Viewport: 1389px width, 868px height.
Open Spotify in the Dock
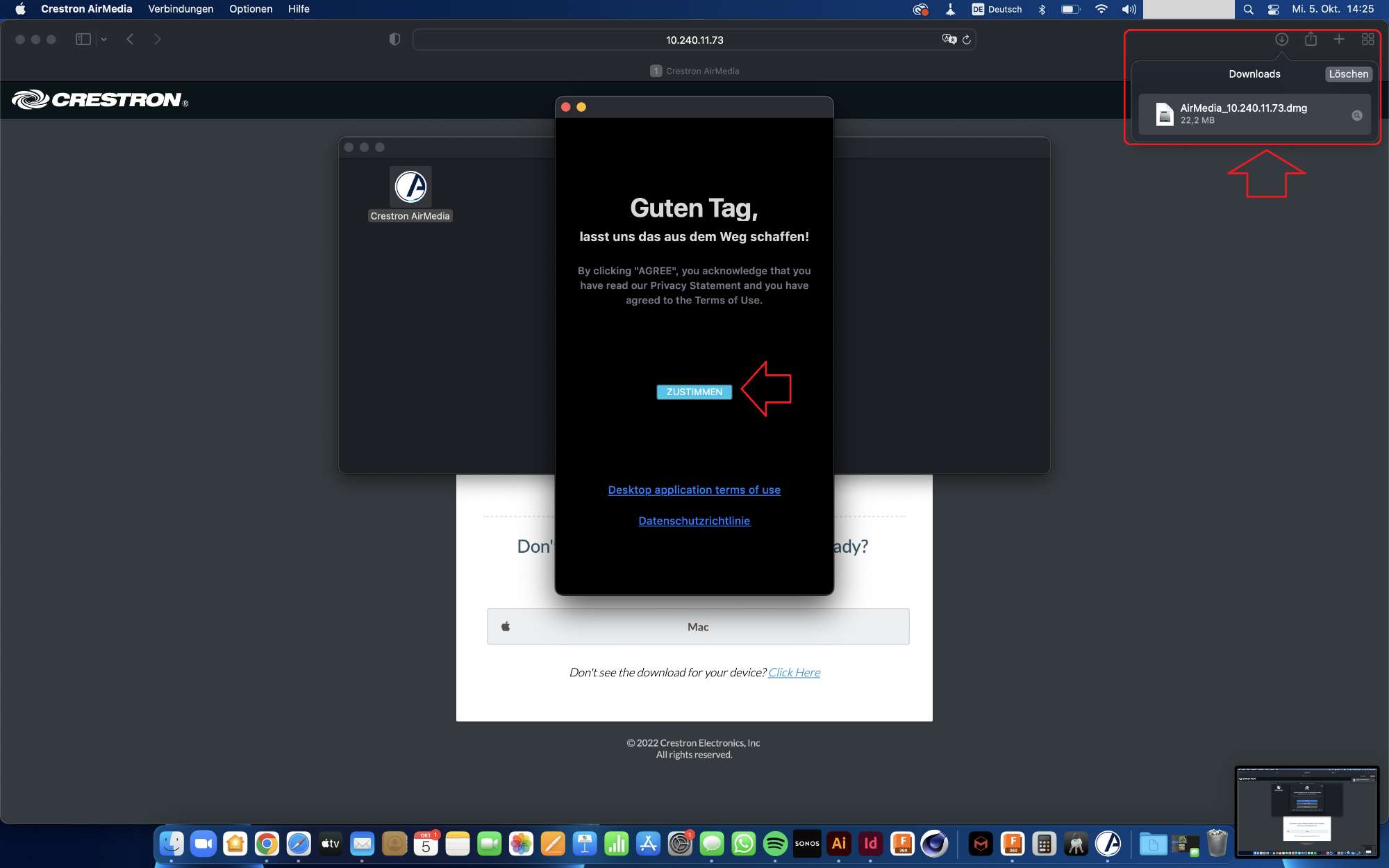tap(775, 844)
